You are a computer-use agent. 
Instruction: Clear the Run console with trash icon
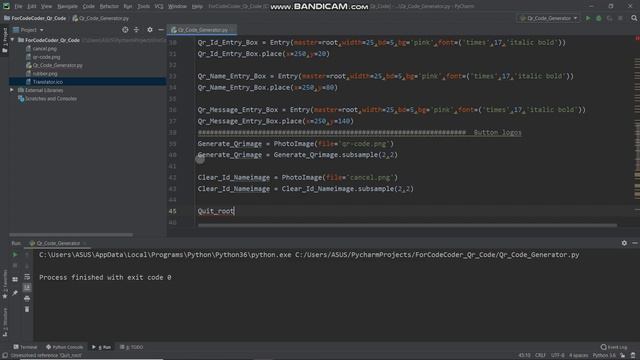pos(27,310)
